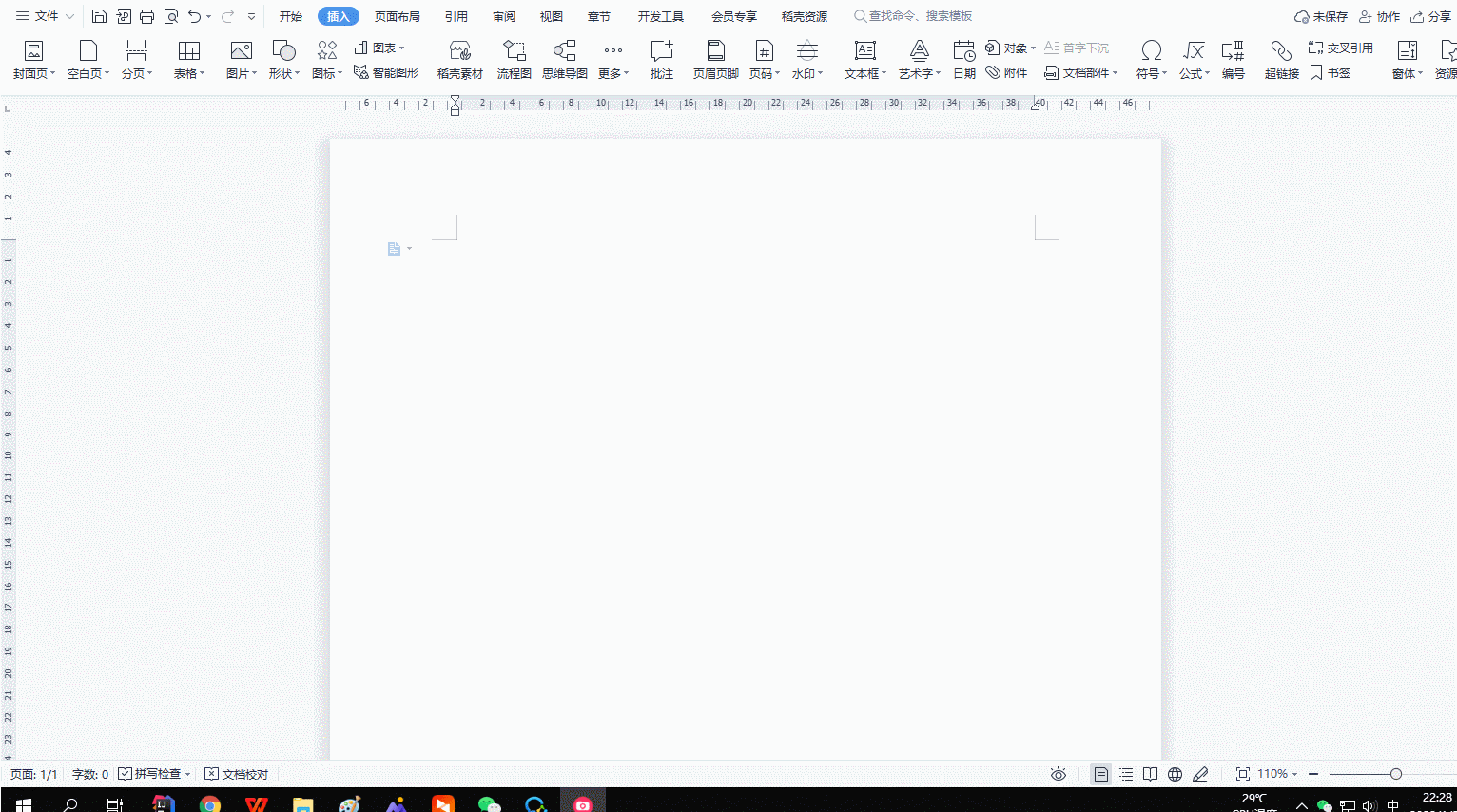1457x812 pixels.
Task: Expand the File (文件) menu arrow
Action: click(x=69, y=16)
